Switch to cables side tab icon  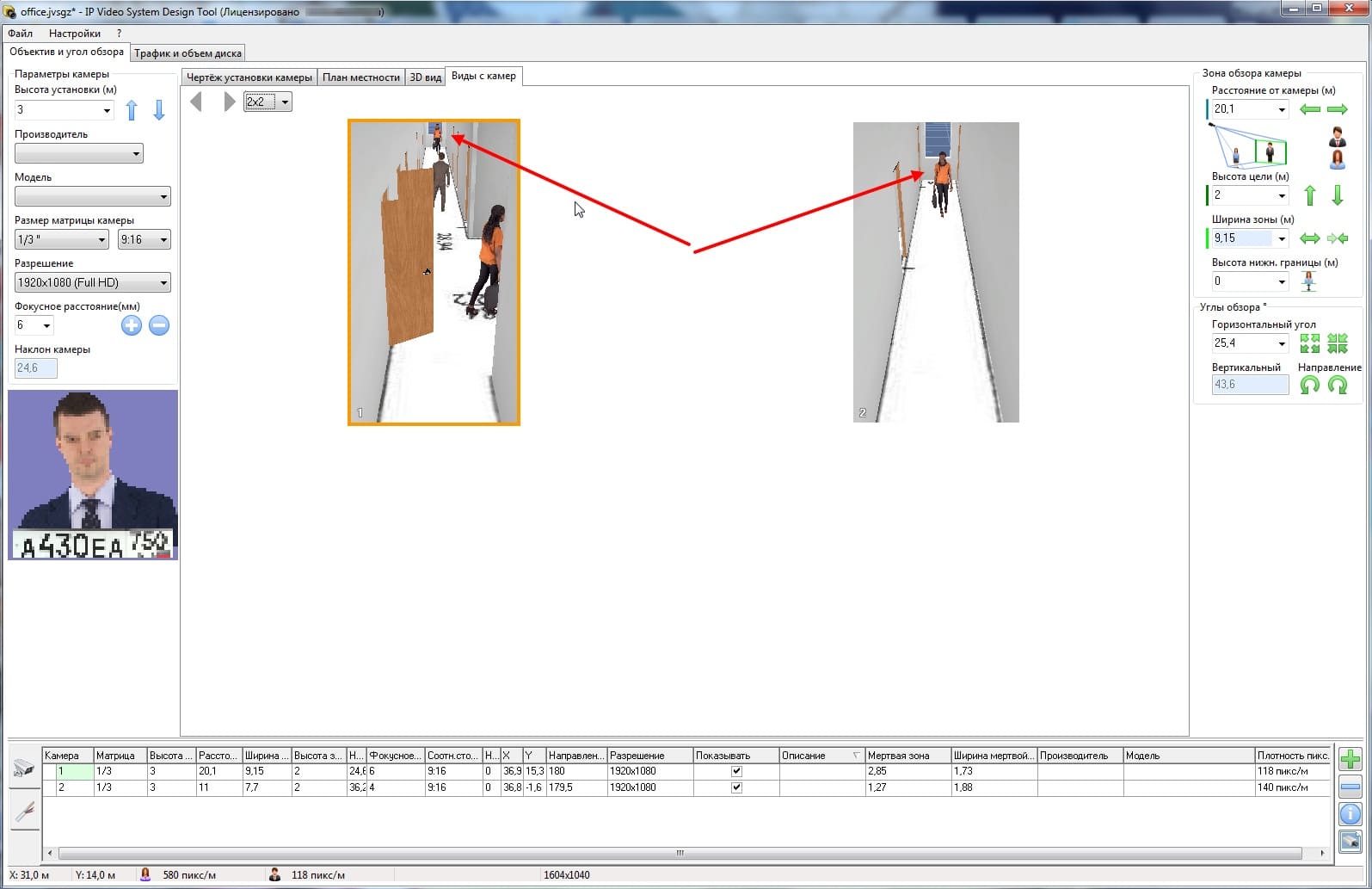24,810
